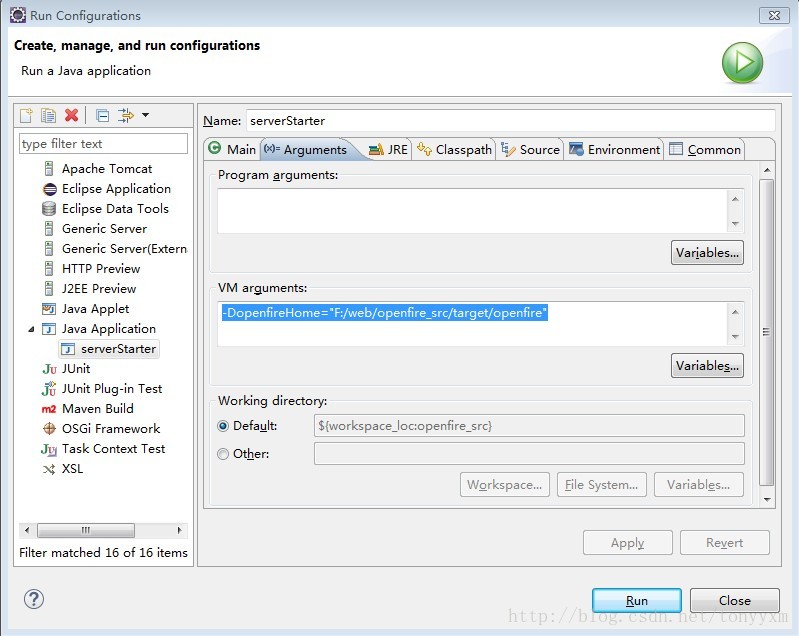Click the Collapse All icon
The height and width of the screenshot is (636, 799).
(x=102, y=116)
